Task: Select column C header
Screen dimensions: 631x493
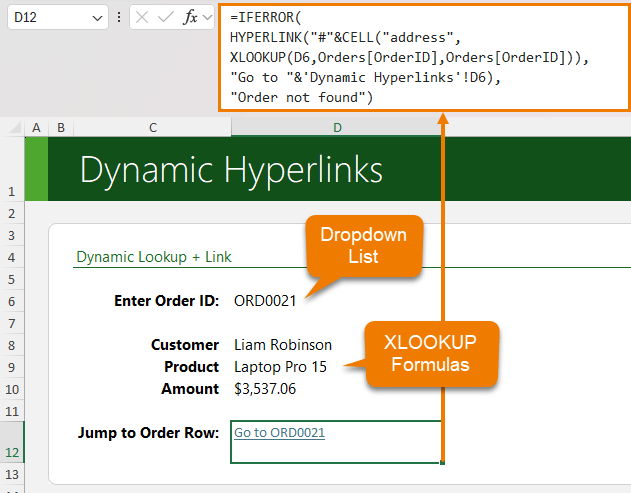Action: (x=153, y=128)
